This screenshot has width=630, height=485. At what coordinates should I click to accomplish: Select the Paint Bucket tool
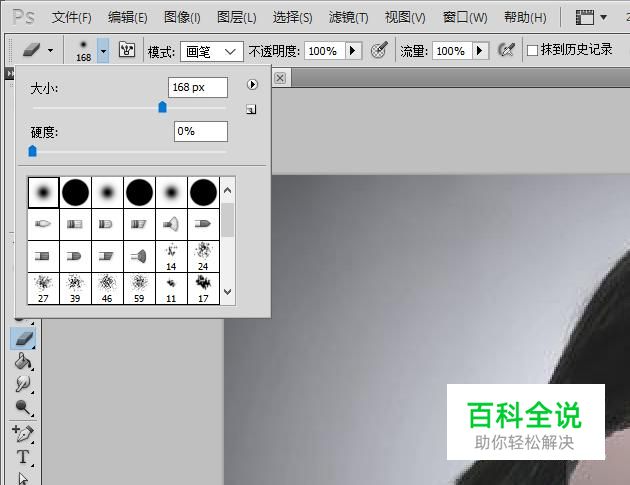click(x=22, y=361)
